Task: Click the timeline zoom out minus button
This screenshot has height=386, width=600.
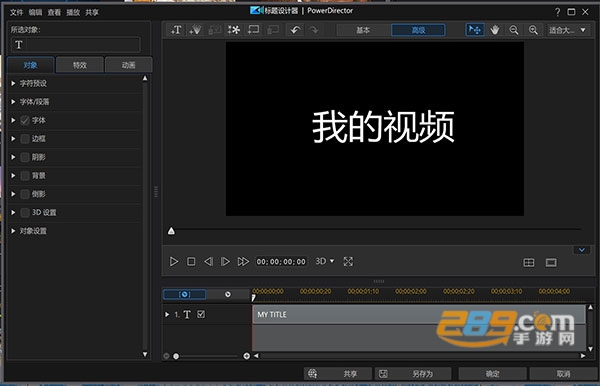Action: click(x=166, y=356)
